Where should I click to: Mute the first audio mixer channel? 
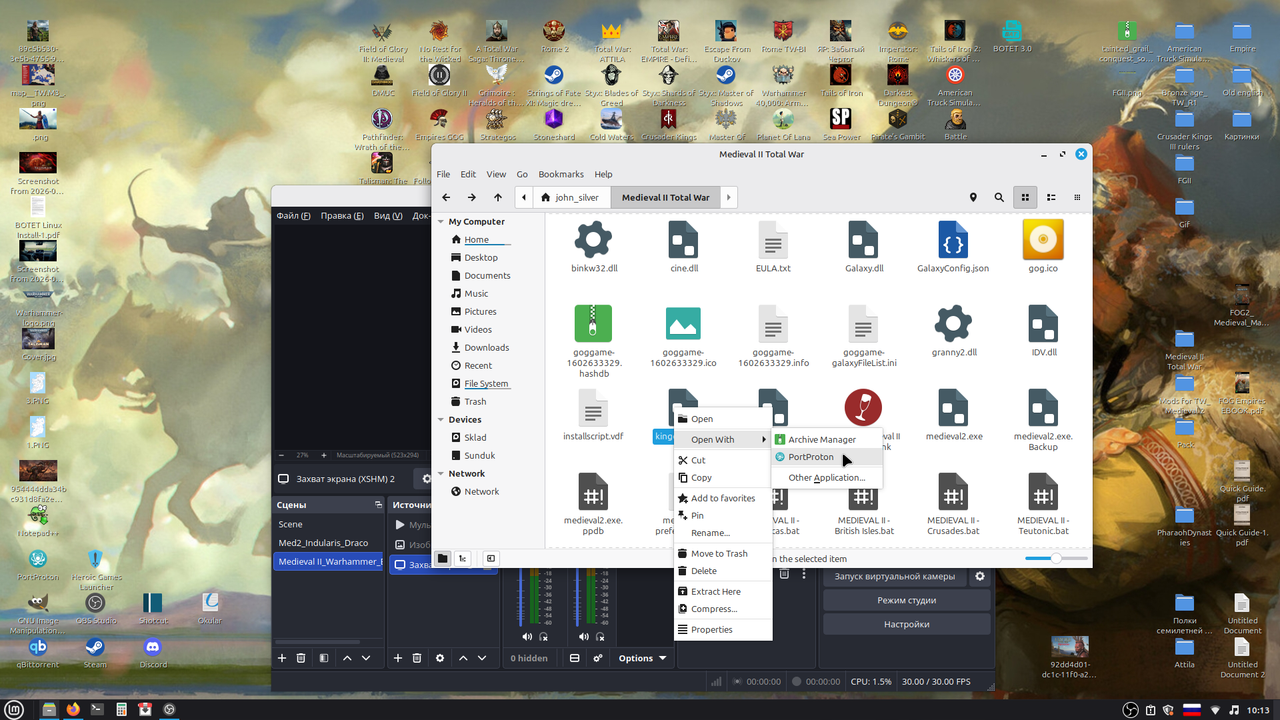click(527, 636)
